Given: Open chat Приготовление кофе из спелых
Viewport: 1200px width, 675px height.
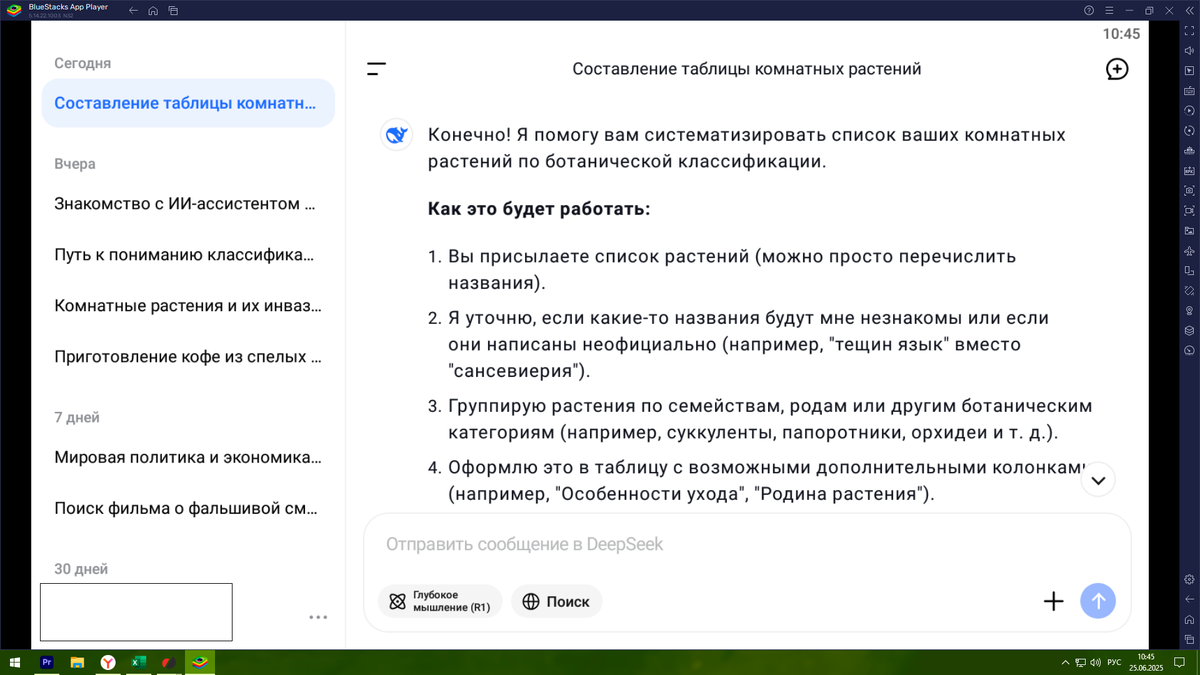Looking at the screenshot, I should coord(188,357).
